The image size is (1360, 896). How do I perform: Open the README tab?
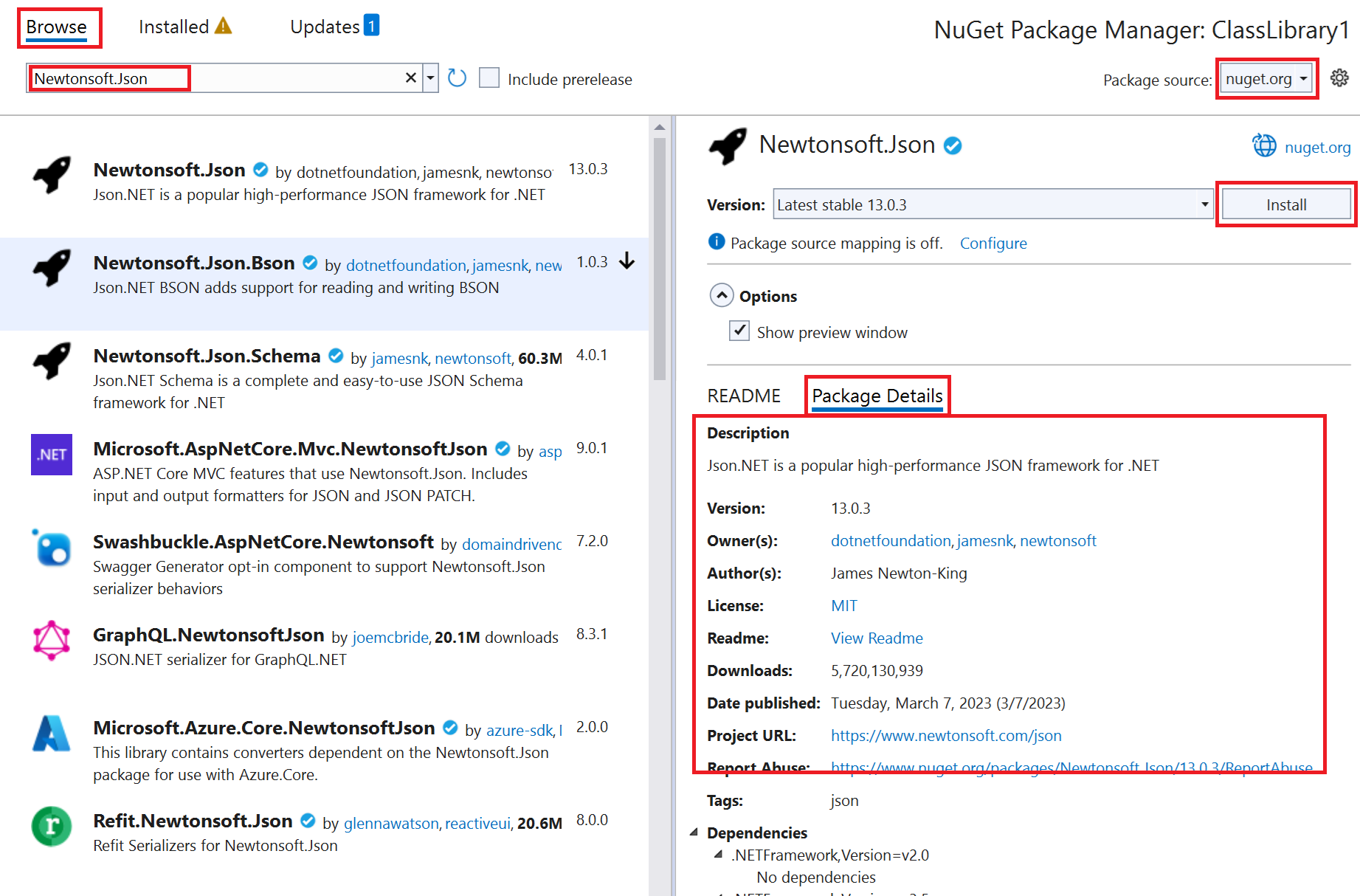(745, 396)
